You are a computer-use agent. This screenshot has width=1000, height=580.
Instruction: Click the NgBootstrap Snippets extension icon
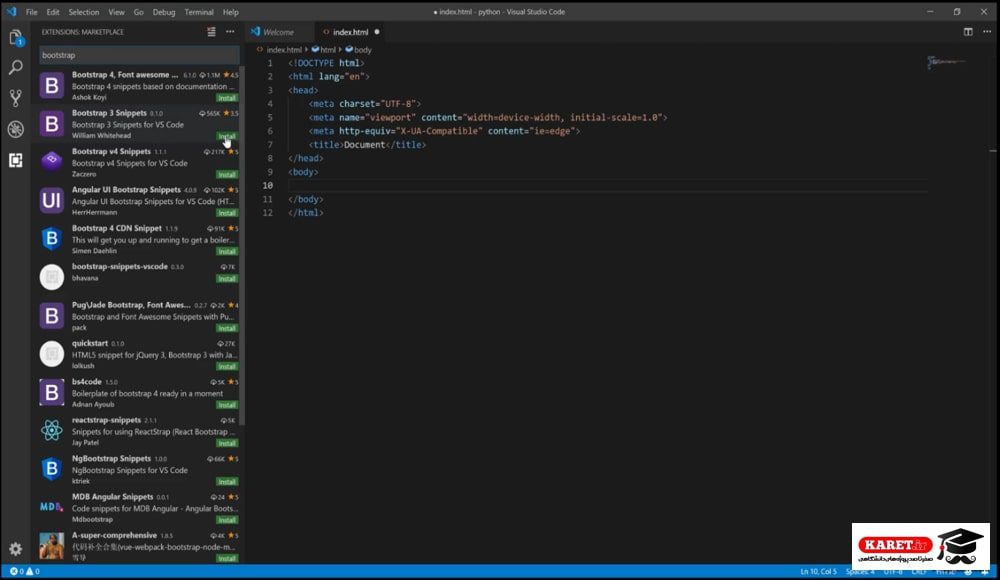[52, 469]
